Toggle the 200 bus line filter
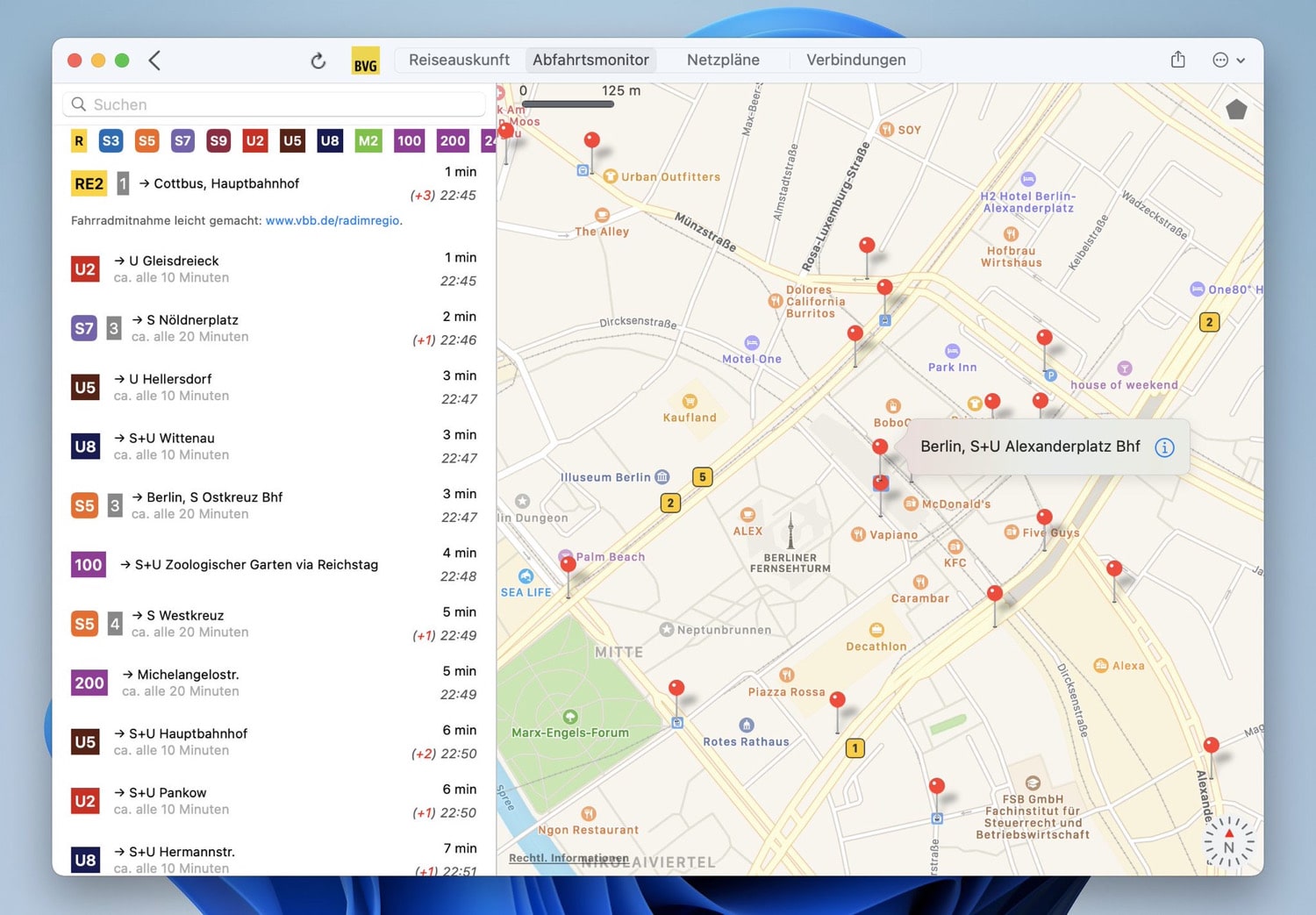Image resolution: width=1316 pixels, height=915 pixels. [453, 140]
